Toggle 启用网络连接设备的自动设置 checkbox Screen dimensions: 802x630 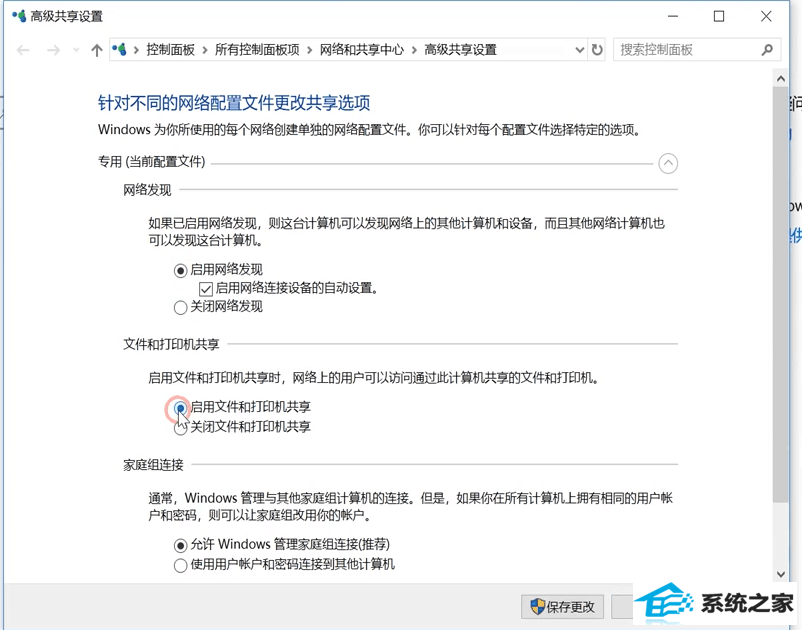[206, 289]
